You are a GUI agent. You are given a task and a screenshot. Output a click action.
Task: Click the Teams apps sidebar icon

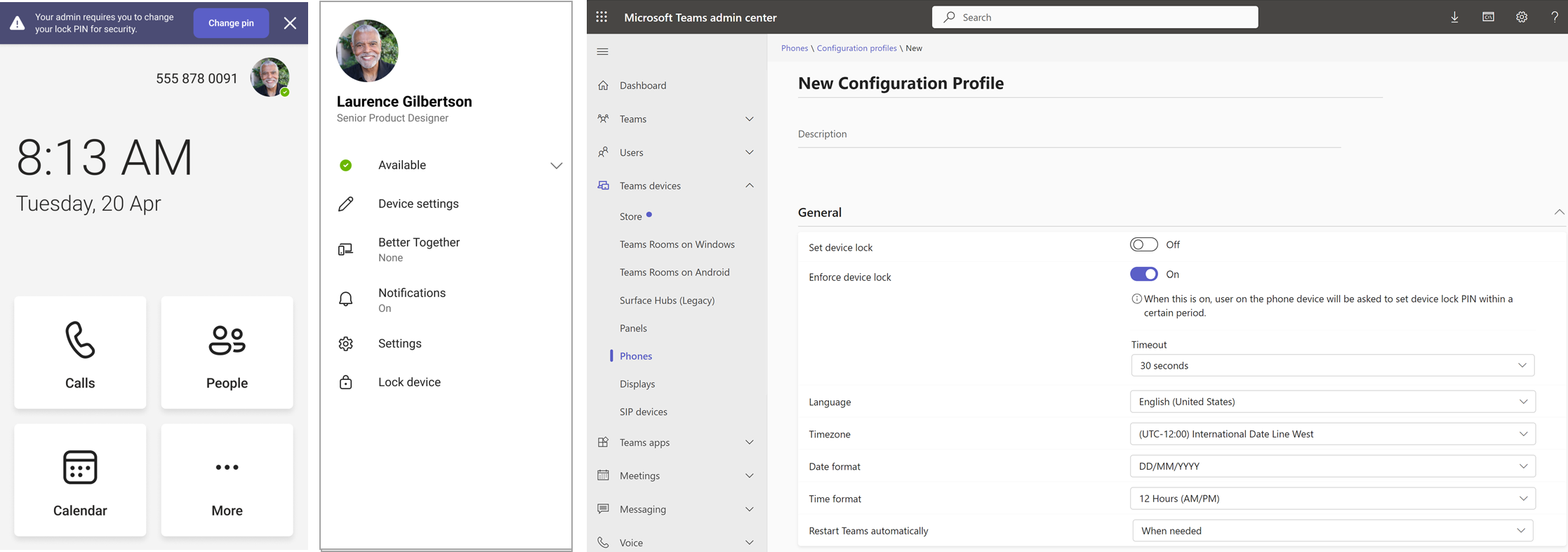pyautogui.click(x=603, y=442)
